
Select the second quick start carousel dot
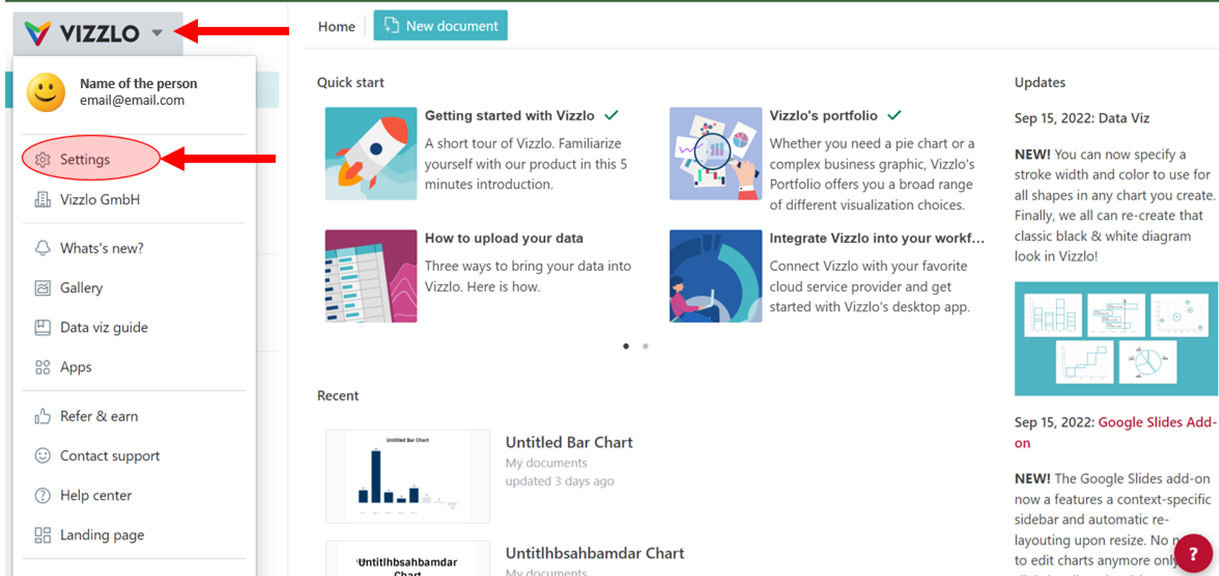pos(645,346)
